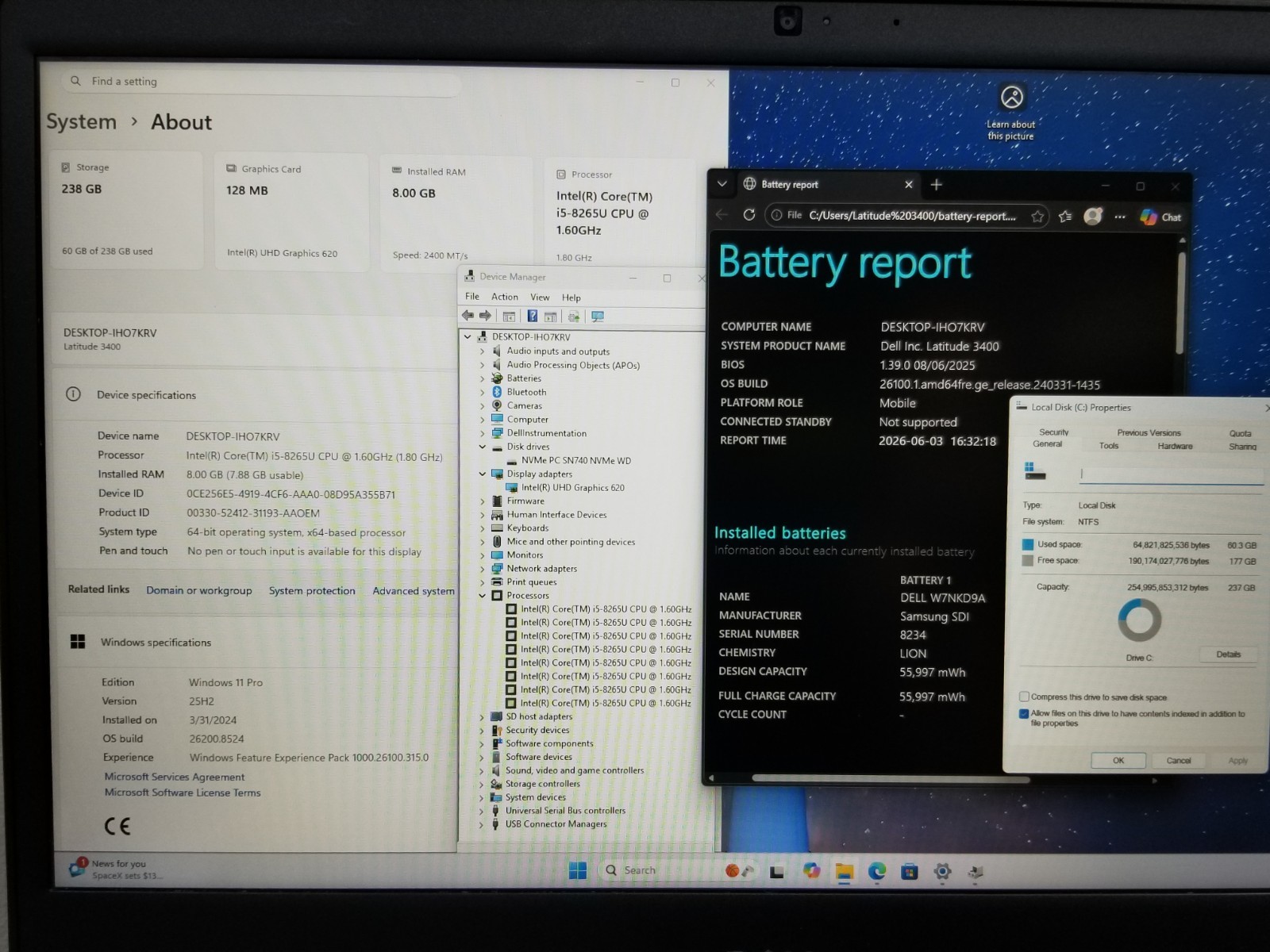Click the Used space blue color swatch

1028,544
